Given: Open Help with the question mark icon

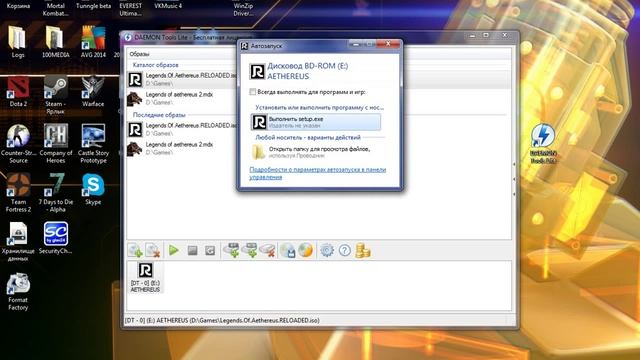Looking at the screenshot, I should pyautogui.click(x=345, y=250).
